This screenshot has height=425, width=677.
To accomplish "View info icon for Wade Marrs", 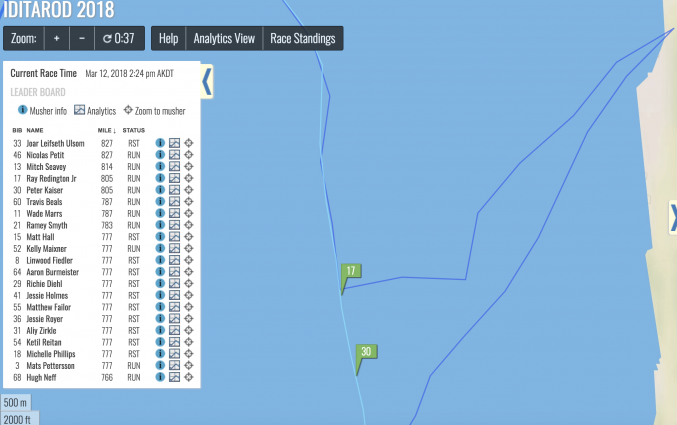I will tap(160, 213).
